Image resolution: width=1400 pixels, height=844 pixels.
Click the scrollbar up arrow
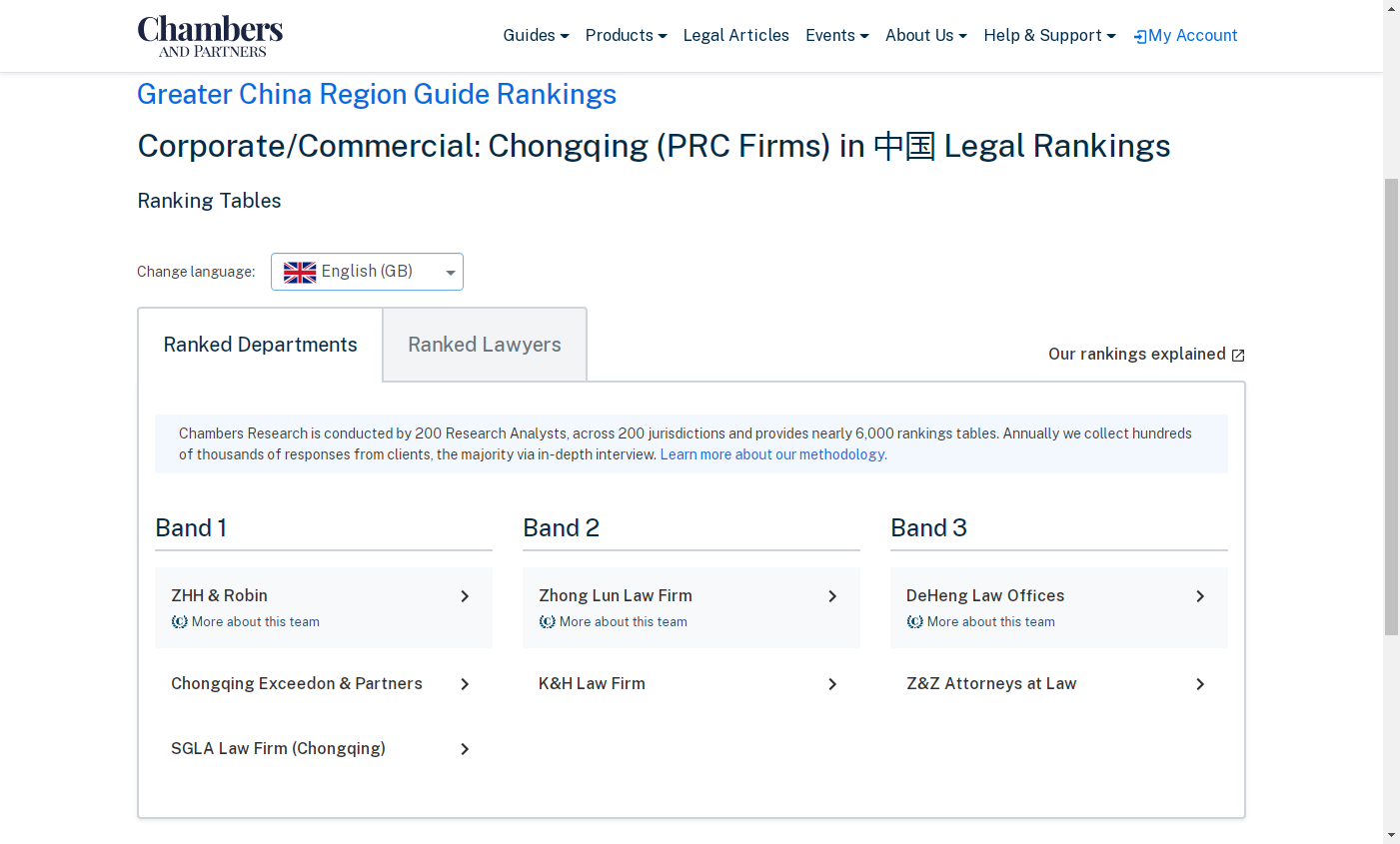[x=1391, y=8]
